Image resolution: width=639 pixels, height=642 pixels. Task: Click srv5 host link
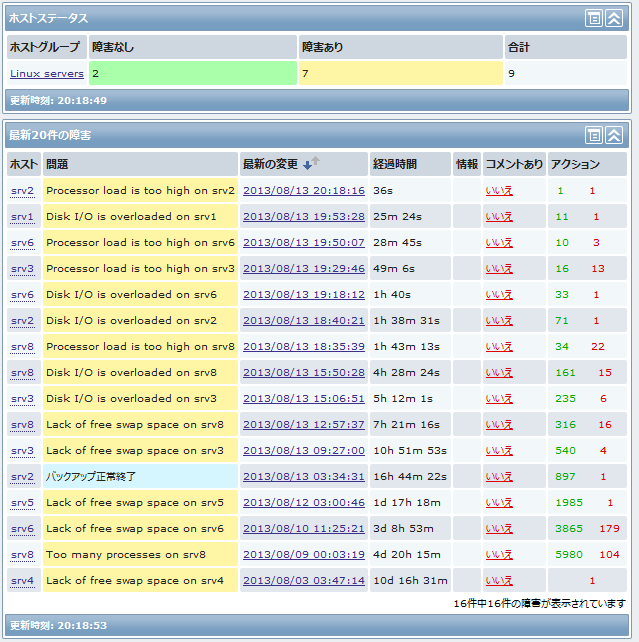[x=23, y=503]
